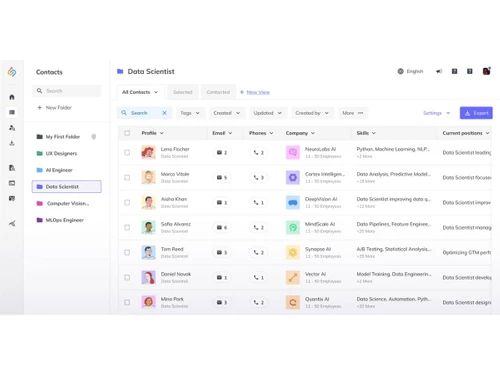Viewport: 500px width, 375px height.
Task: Click the NeuroLabs AI company logo
Action: tap(293, 153)
